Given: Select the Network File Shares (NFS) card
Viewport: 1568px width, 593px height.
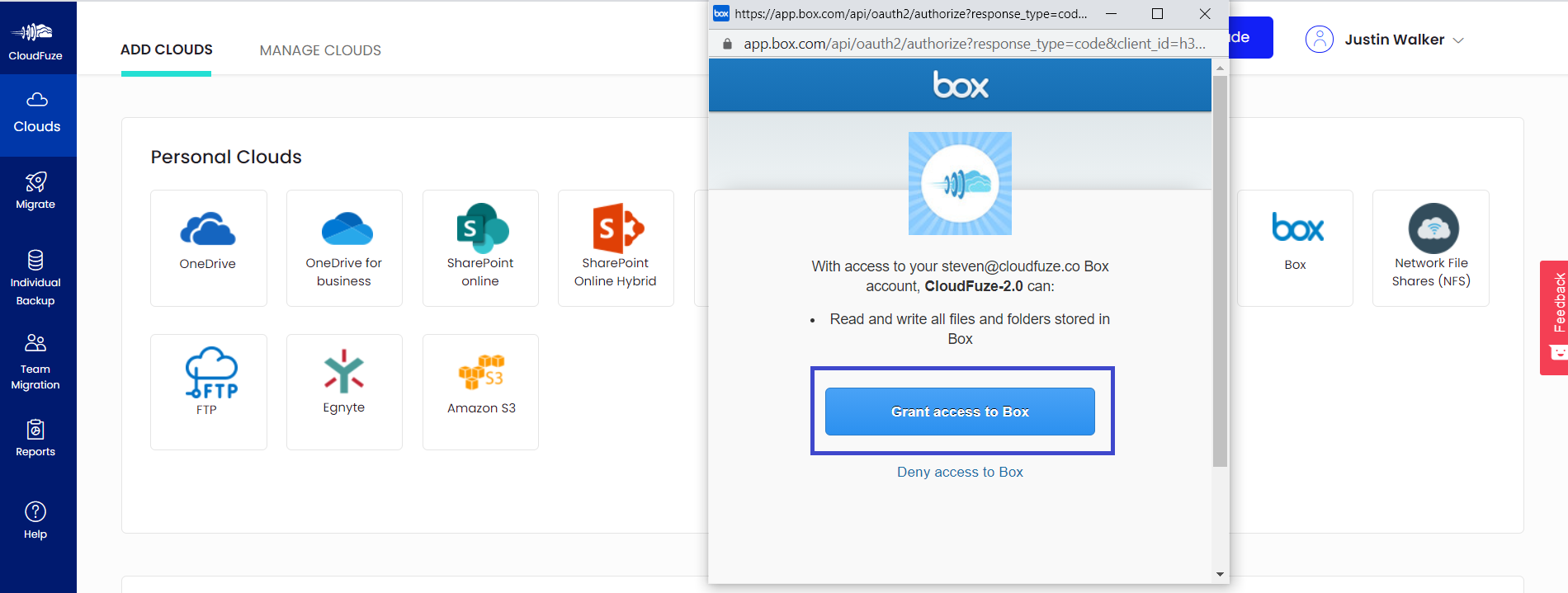Looking at the screenshot, I should pos(1431,248).
